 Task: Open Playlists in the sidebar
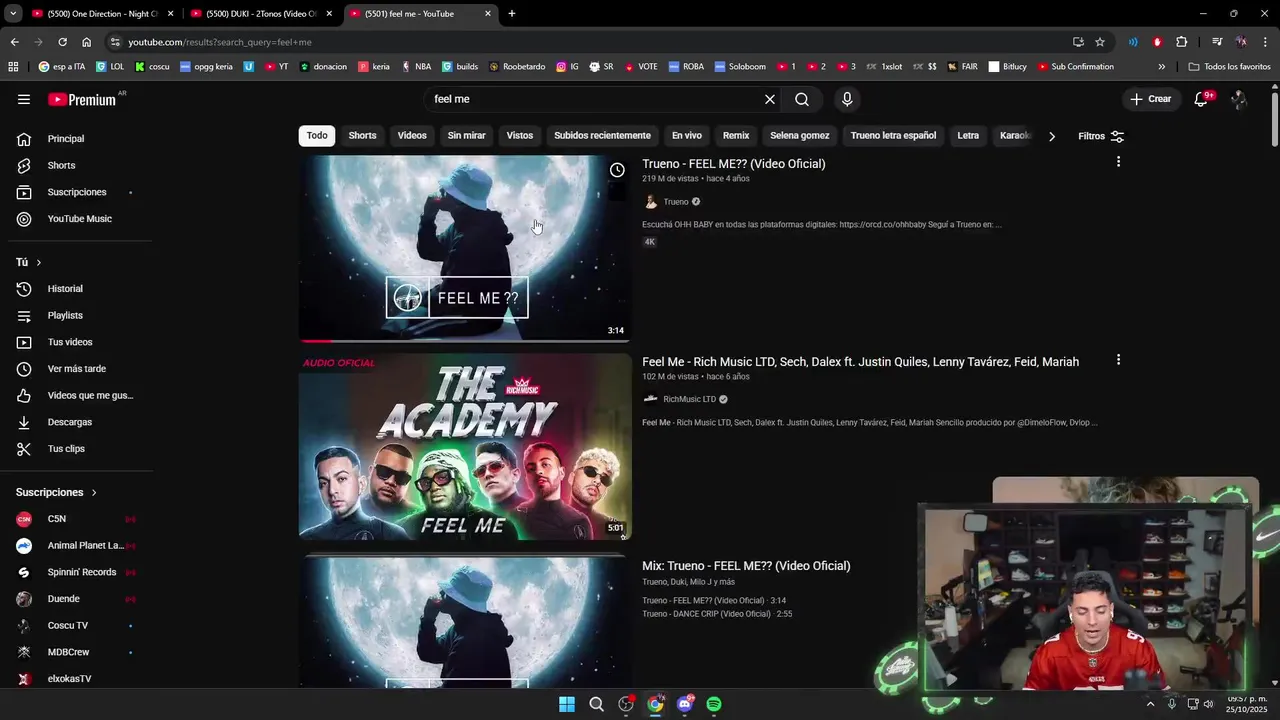coord(80,315)
